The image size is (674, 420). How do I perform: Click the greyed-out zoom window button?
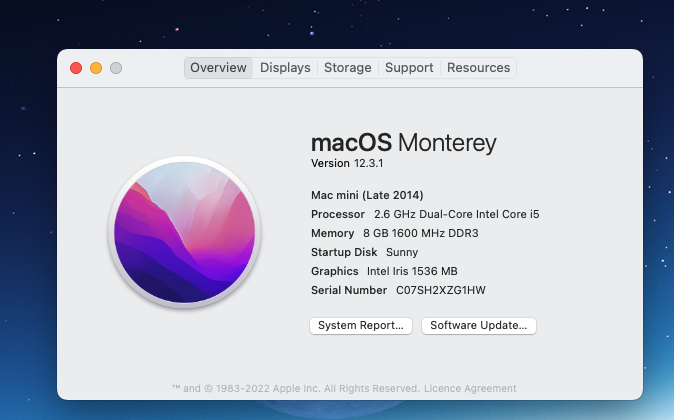pos(116,68)
